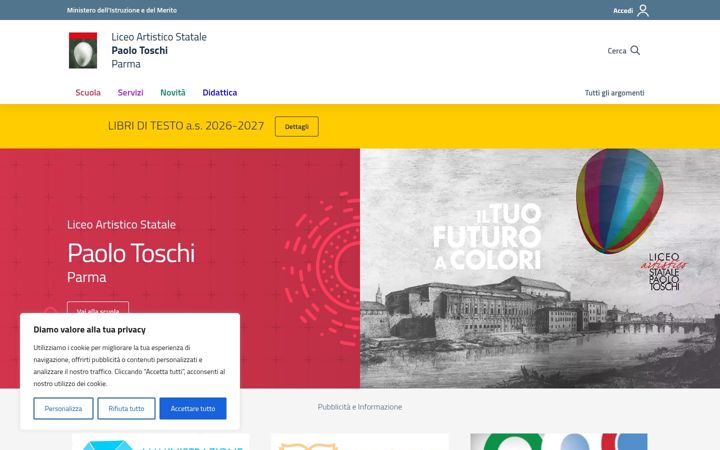720x450 pixels.
Task: Open the Scuola menu
Action: point(88,93)
